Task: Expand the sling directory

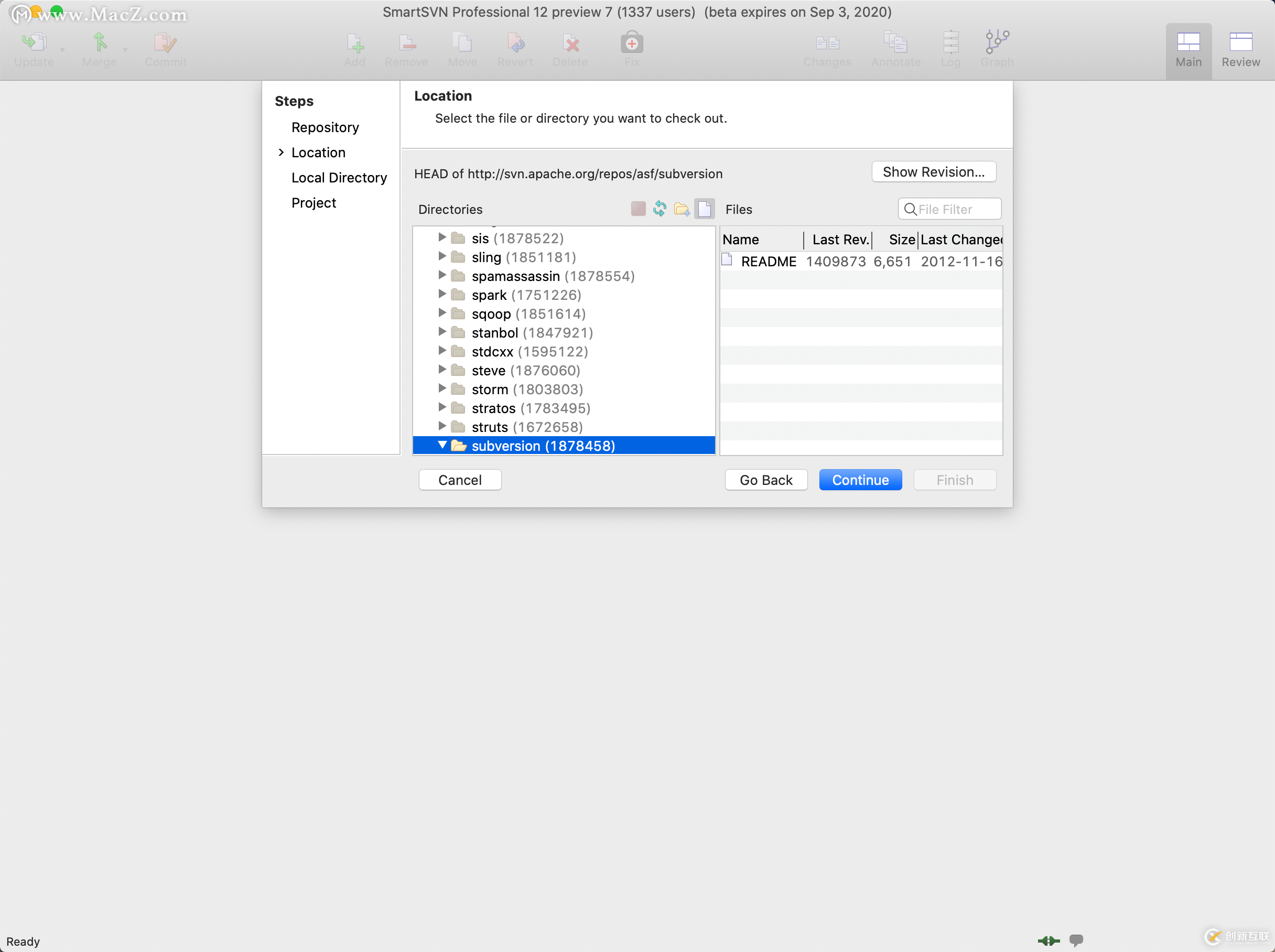Action: (x=442, y=256)
